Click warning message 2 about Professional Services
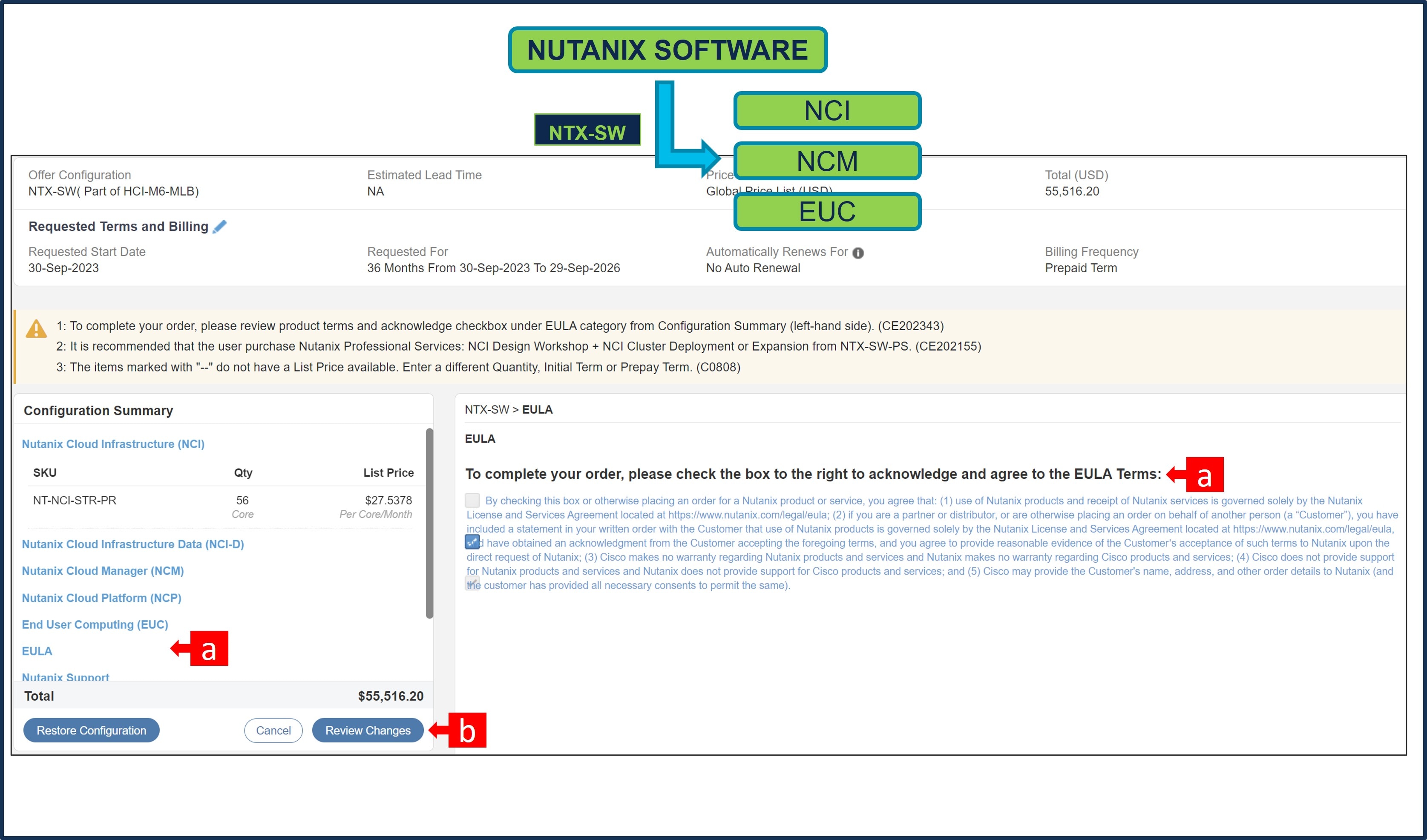Image resolution: width=1427 pixels, height=840 pixels. [x=519, y=347]
